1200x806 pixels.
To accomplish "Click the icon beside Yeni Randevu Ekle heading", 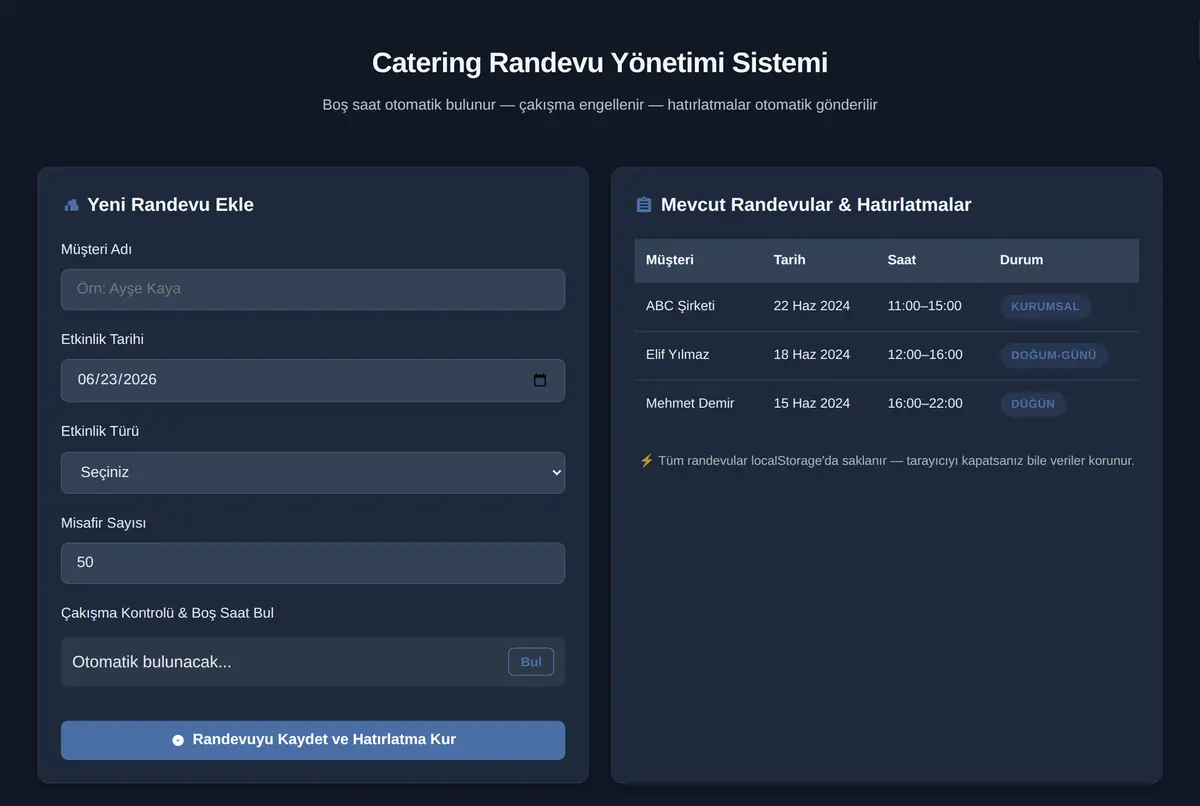I will [x=71, y=205].
